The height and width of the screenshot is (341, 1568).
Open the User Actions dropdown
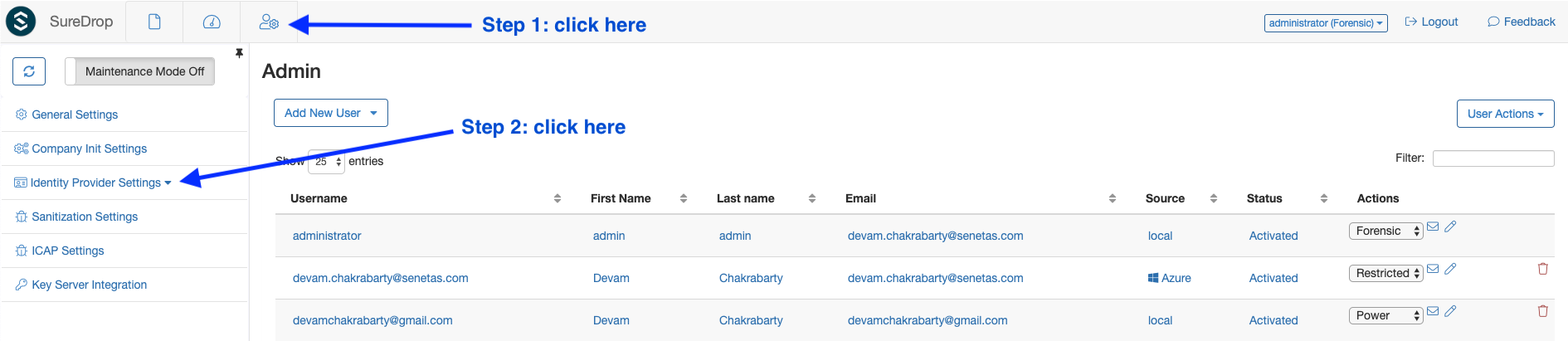tap(1505, 114)
